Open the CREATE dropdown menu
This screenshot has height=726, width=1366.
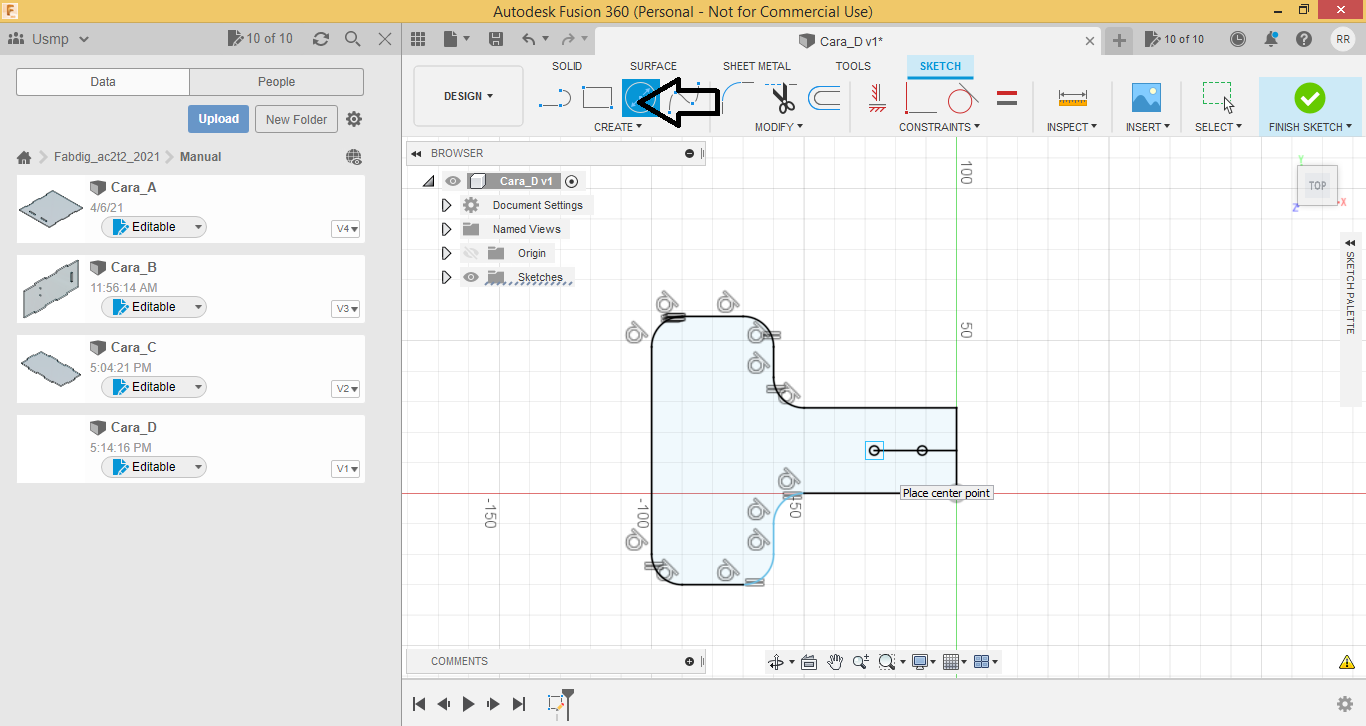(618, 127)
